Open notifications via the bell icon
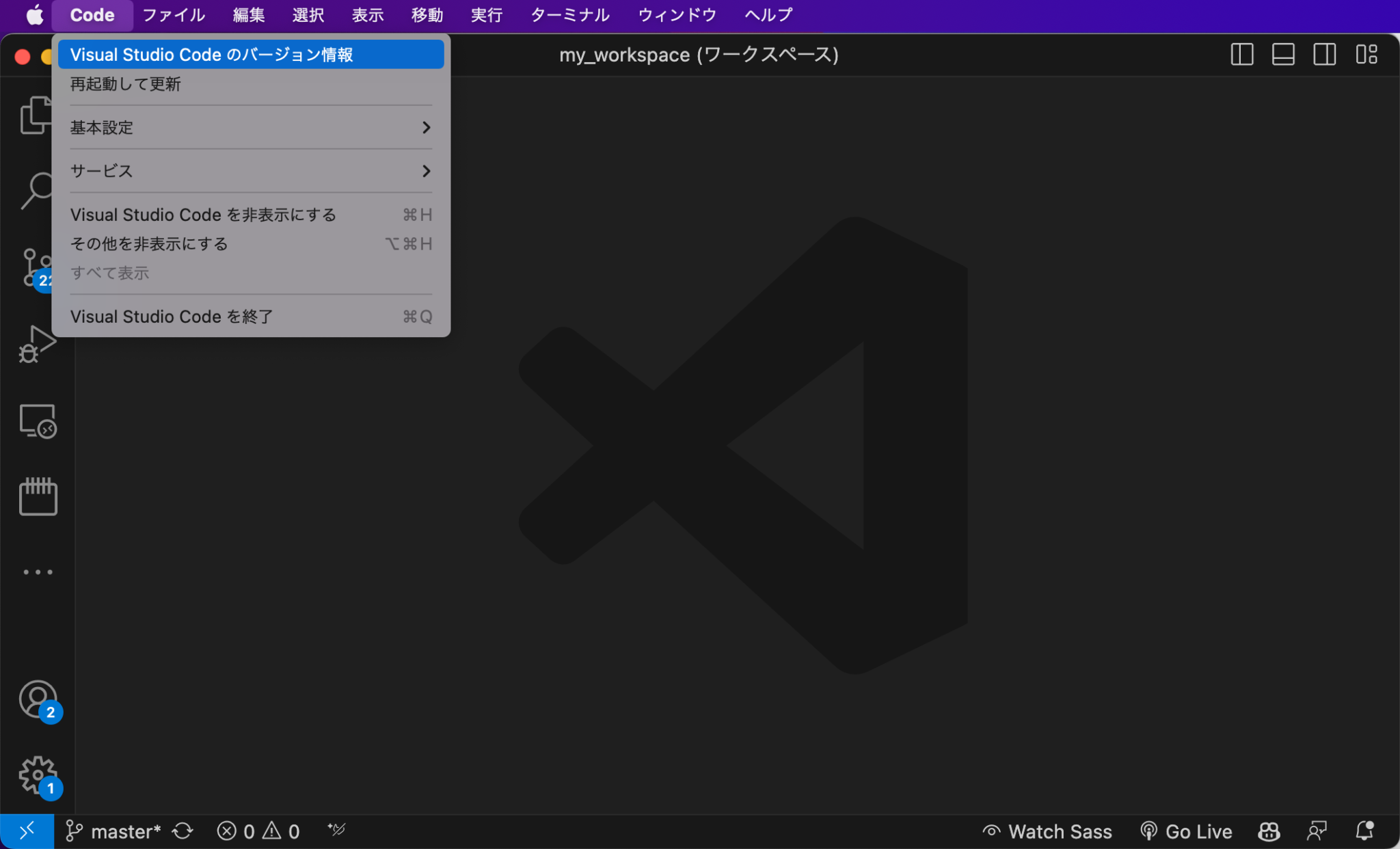The width and height of the screenshot is (1400, 849). click(x=1364, y=831)
